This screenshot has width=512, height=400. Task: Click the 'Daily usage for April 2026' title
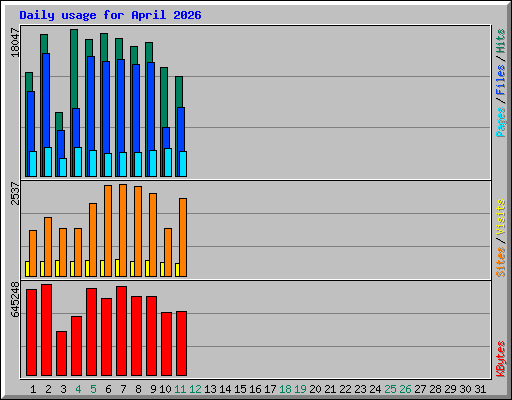(110, 16)
